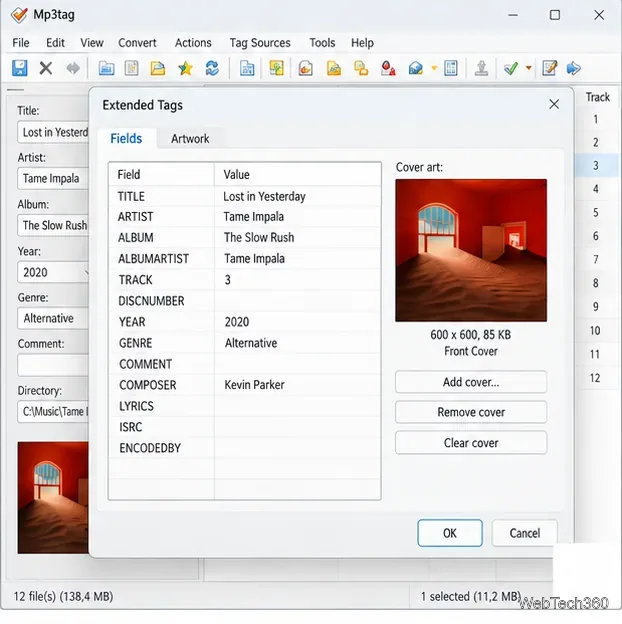Screen dimensions: 622x624
Task: Open the Actions menu
Action: (193, 43)
